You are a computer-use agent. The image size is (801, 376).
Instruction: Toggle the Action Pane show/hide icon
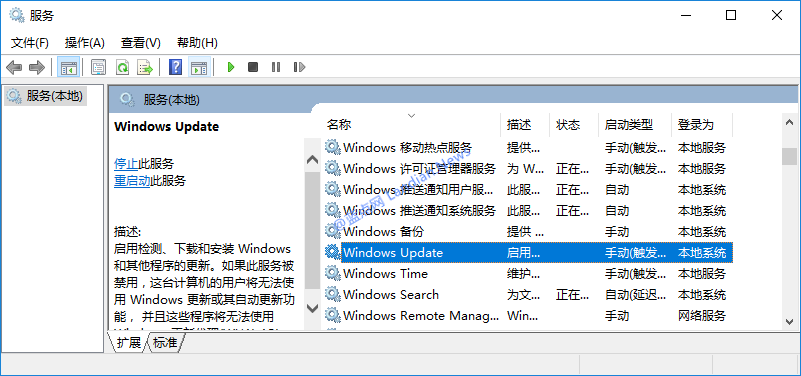pyautogui.click(x=199, y=67)
